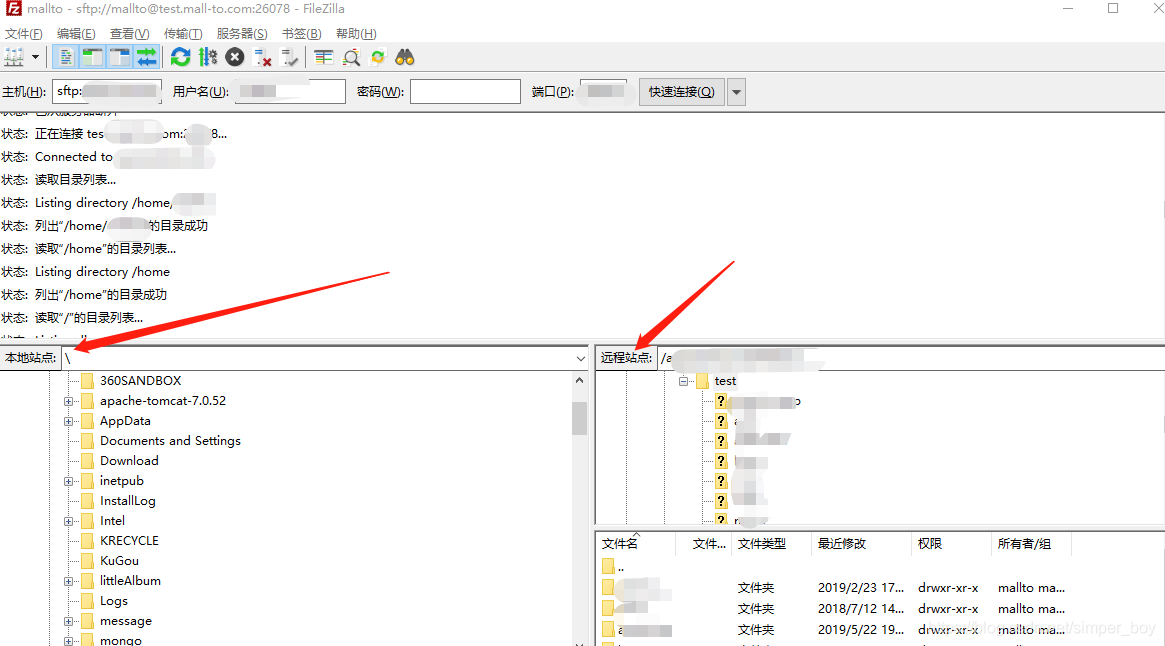Image resolution: width=1165 pixels, height=646 pixels.
Task: Select the folder modified 2019/2/23
Action: 832,588
